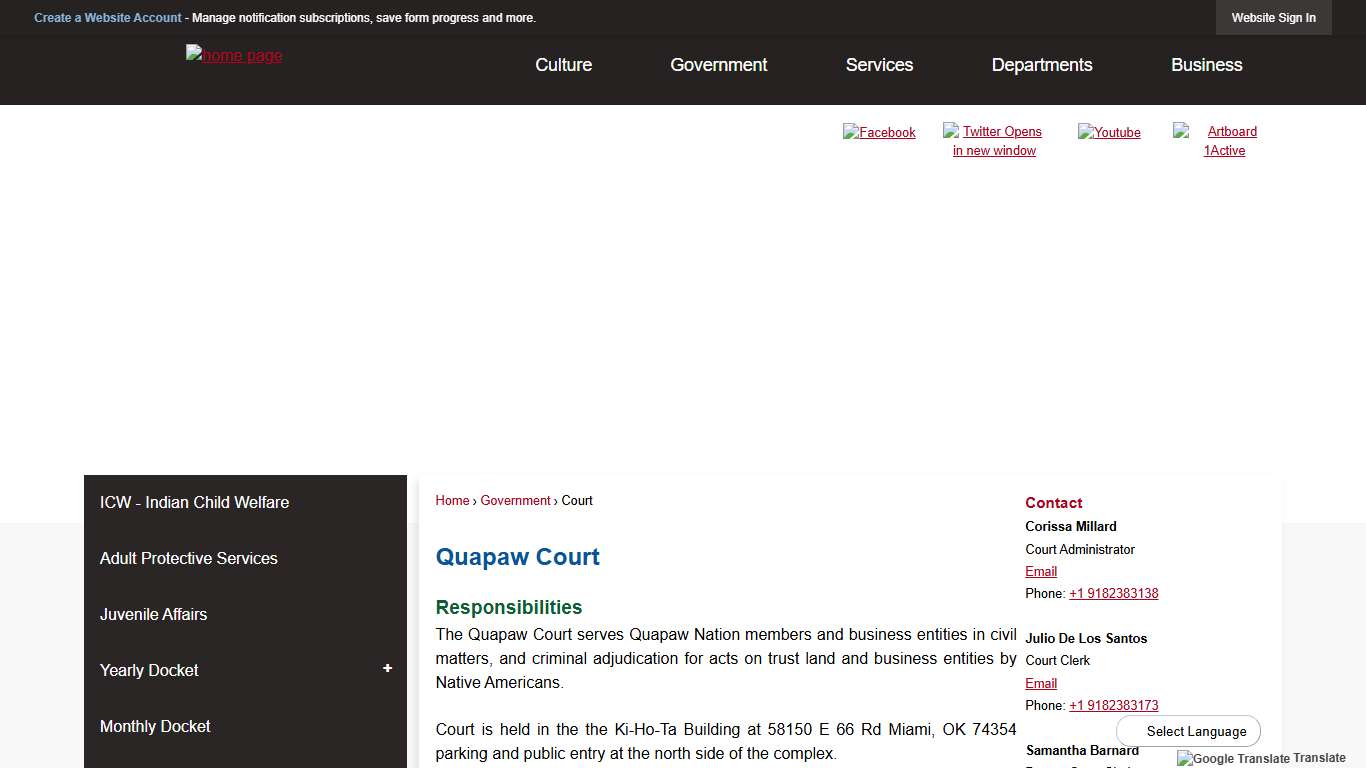The width and height of the screenshot is (1366, 768).
Task: Open the Monthly Docket page
Action: [x=155, y=726]
